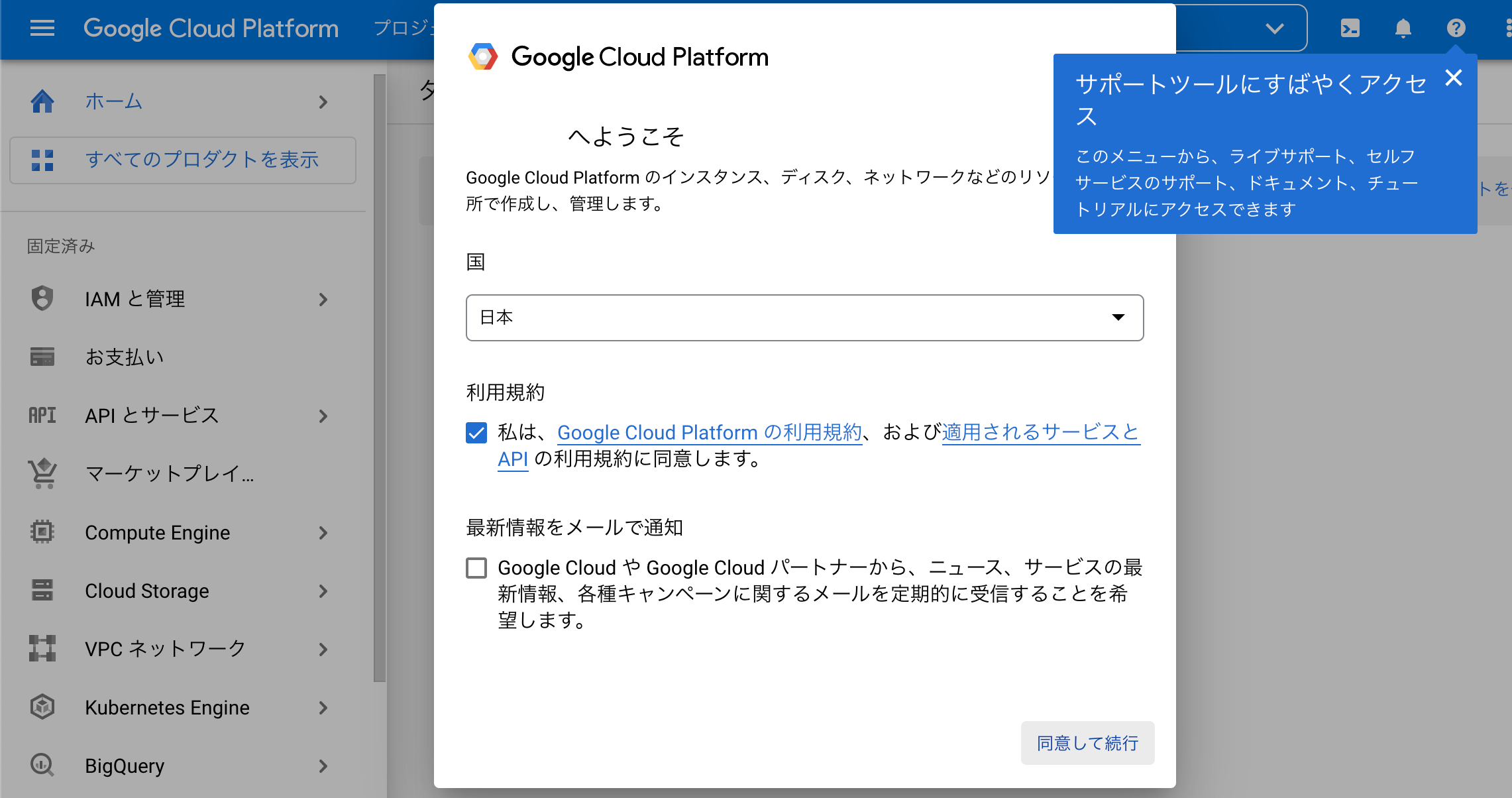Click the ホーム home icon
Image resolution: width=1512 pixels, height=798 pixels.
pyautogui.click(x=42, y=101)
